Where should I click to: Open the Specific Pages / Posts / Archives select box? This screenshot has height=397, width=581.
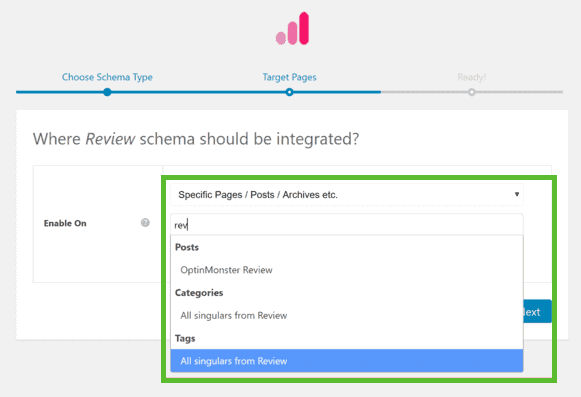347,195
